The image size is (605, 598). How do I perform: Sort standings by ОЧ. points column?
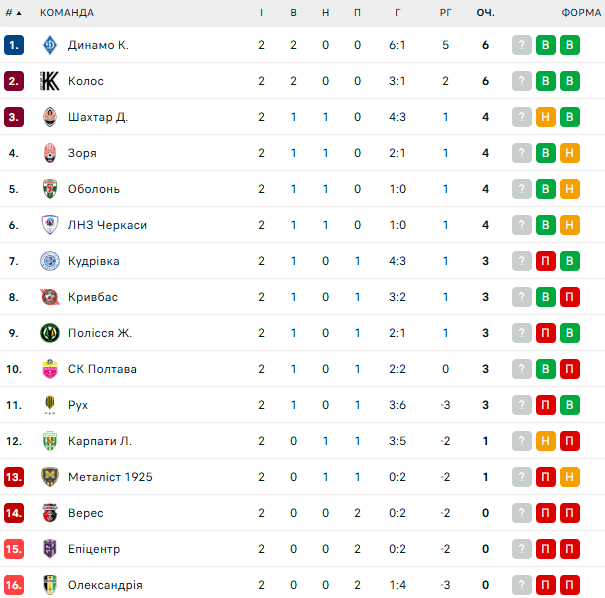tap(485, 13)
